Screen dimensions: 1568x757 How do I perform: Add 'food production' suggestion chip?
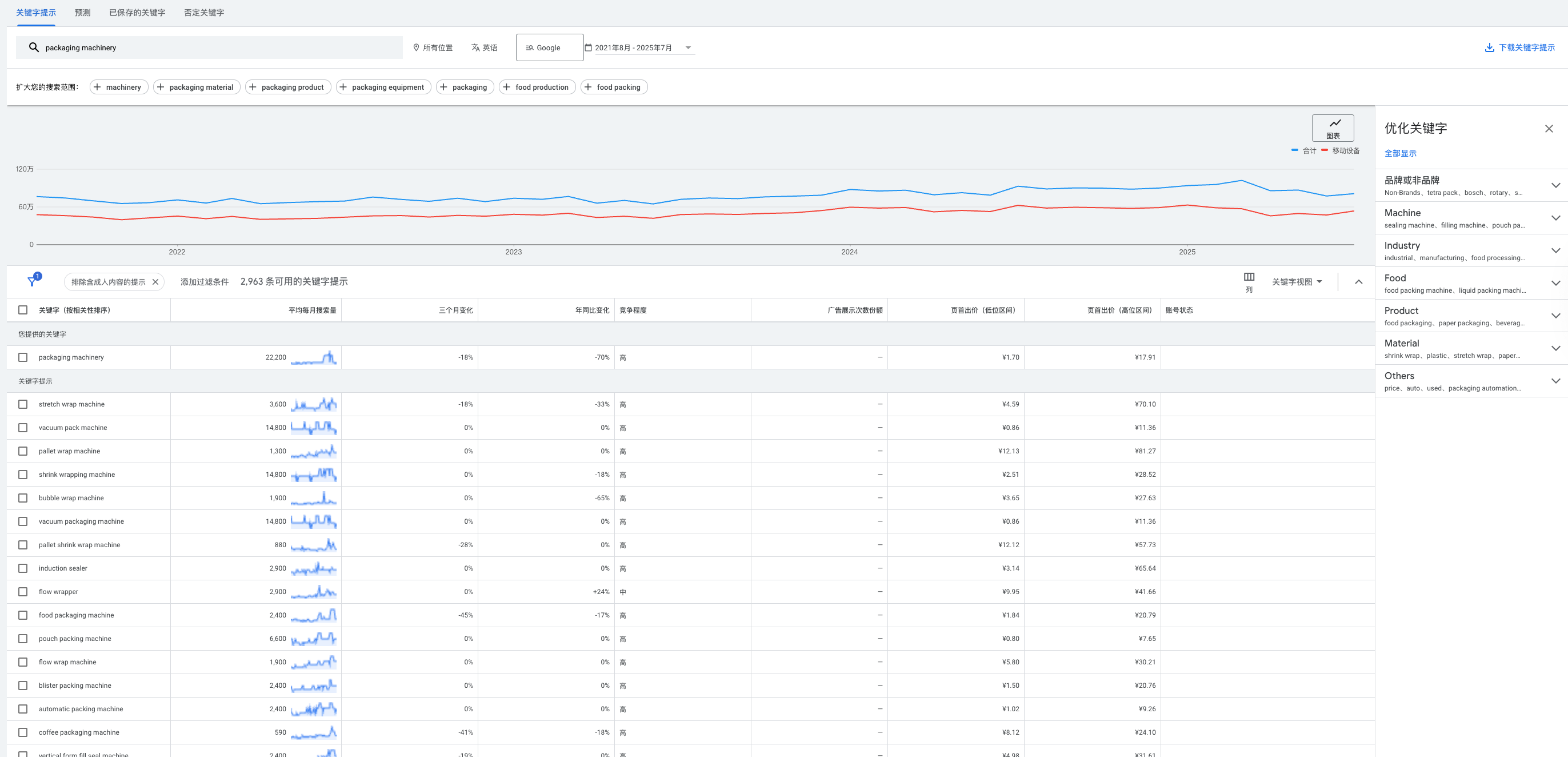pos(537,87)
